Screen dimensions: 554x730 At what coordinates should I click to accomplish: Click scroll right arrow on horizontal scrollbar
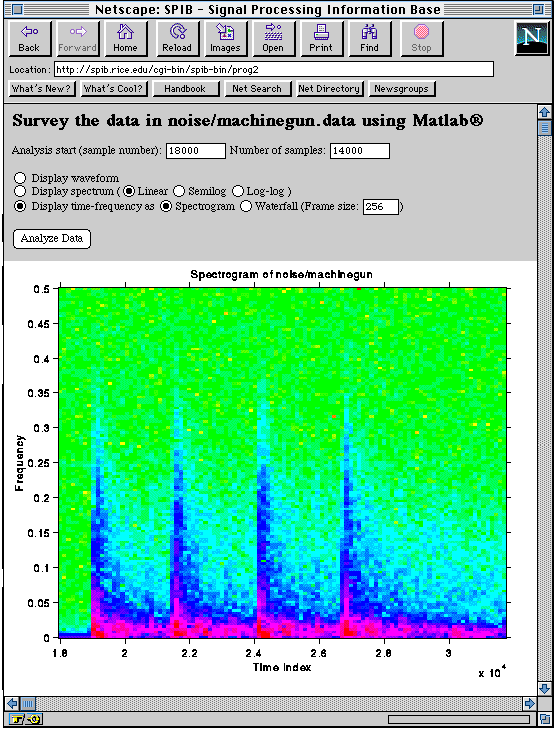coord(529,703)
